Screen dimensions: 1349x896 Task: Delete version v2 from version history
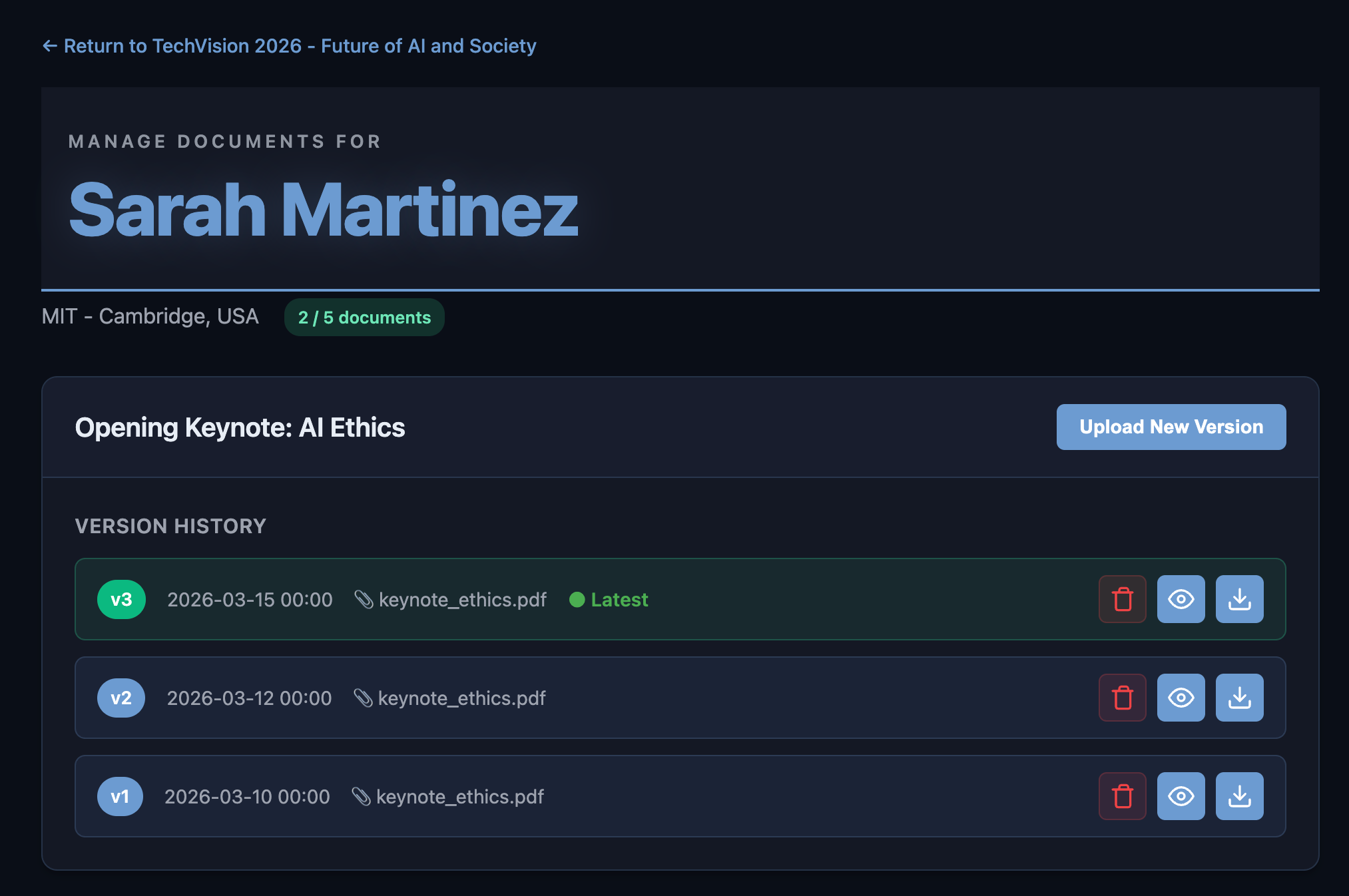coord(1122,698)
